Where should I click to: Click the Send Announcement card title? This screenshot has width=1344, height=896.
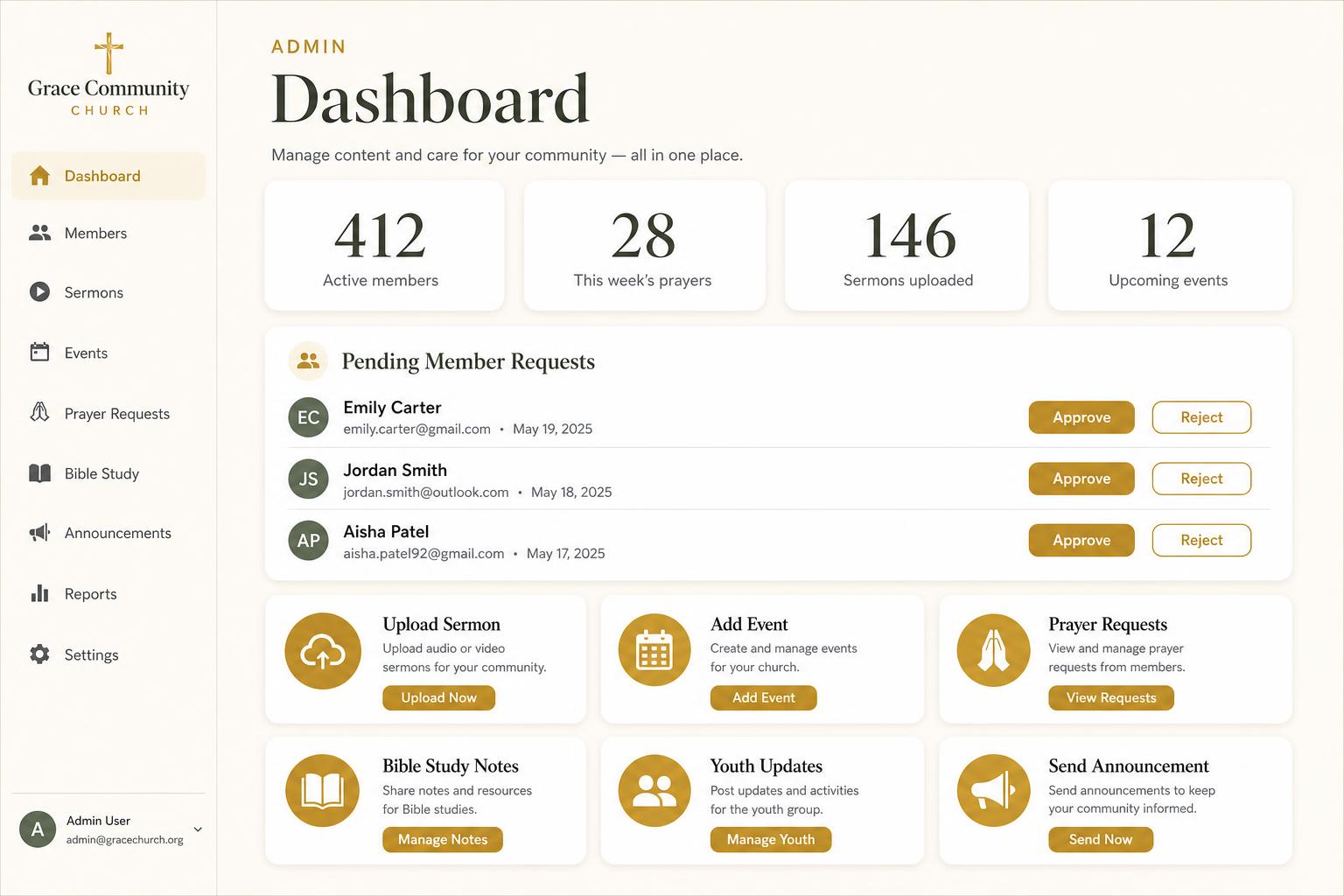1129,766
